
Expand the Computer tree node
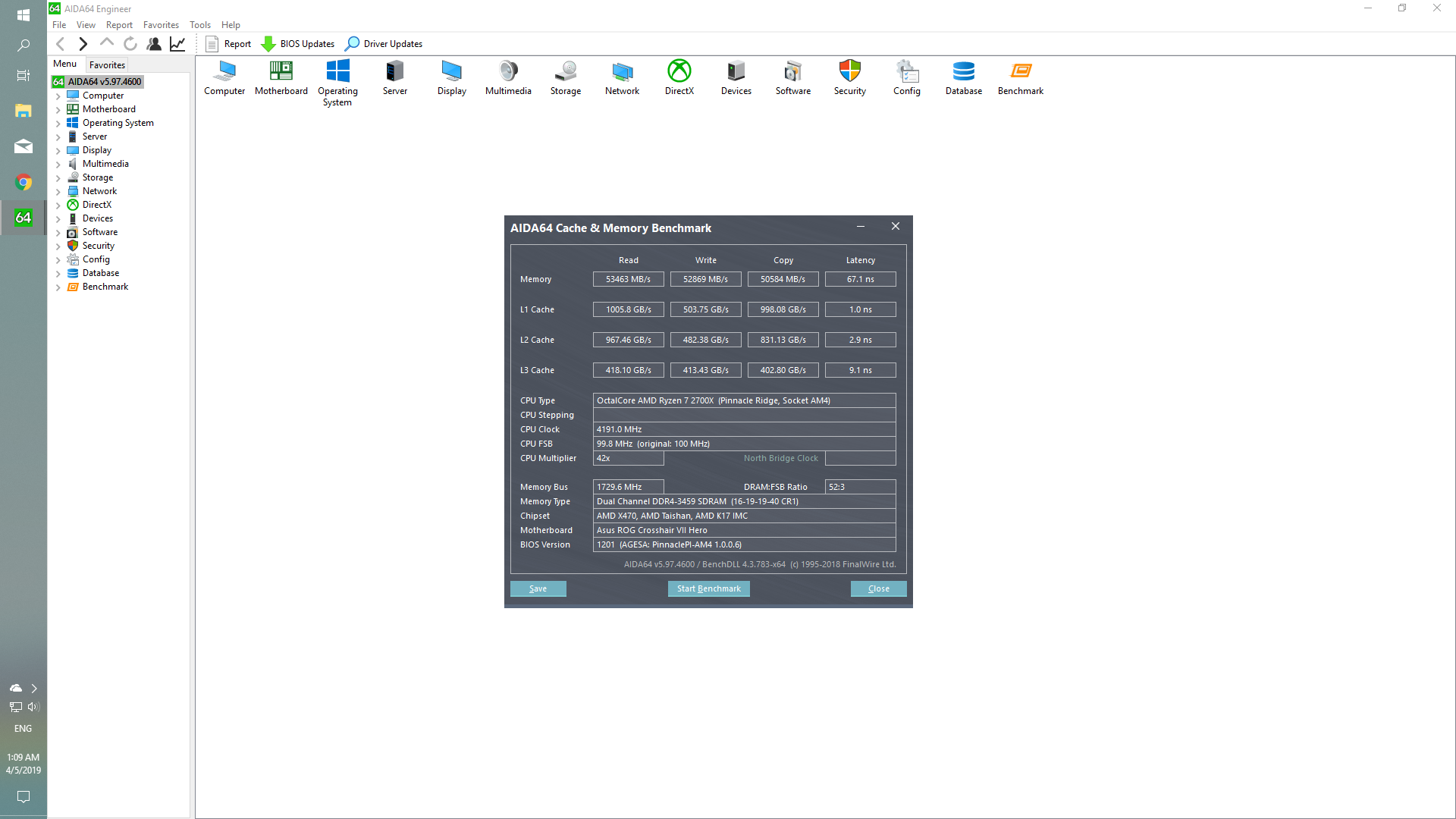click(58, 96)
